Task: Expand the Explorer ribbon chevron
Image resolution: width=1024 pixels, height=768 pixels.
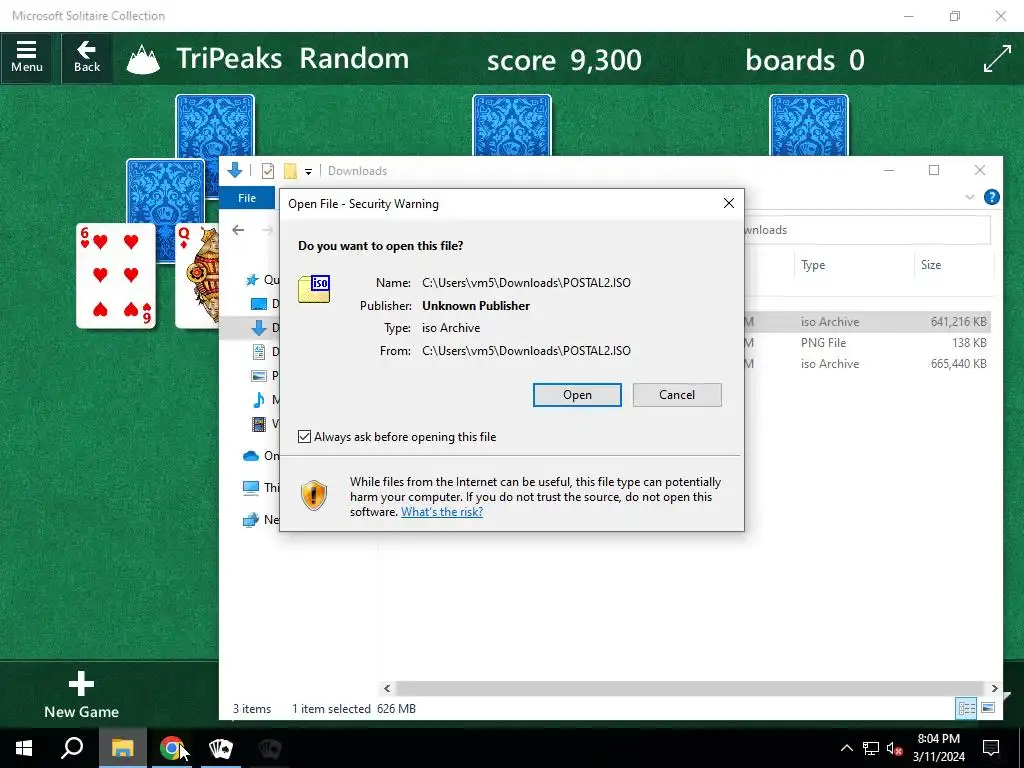Action: 970,197
